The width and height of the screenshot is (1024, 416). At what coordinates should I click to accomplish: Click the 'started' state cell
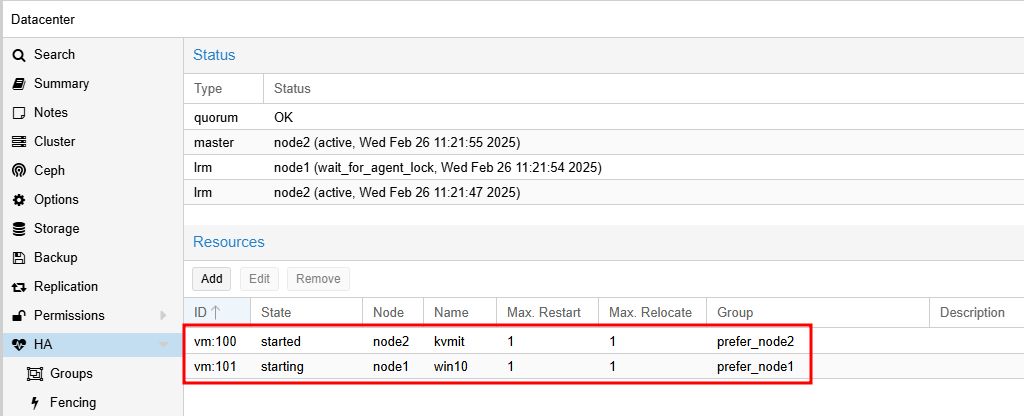tap(306, 341)
